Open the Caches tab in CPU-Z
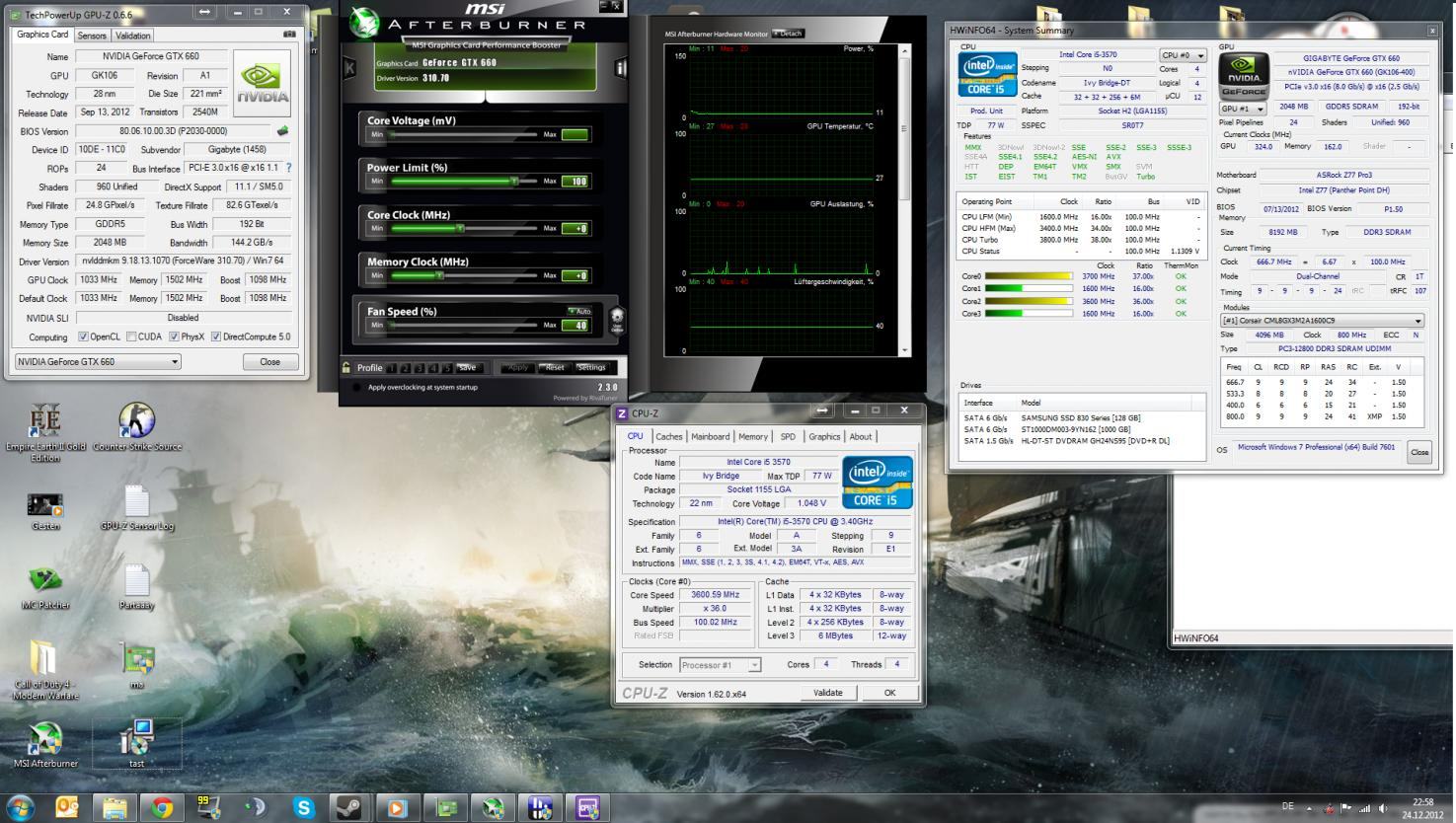This screenshot has width=1456, height=823. (668, 436)
